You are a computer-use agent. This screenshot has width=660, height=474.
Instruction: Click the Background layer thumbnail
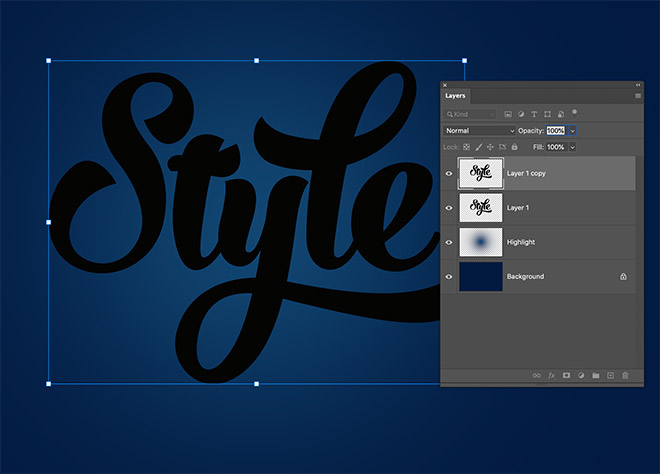[480, 277]
